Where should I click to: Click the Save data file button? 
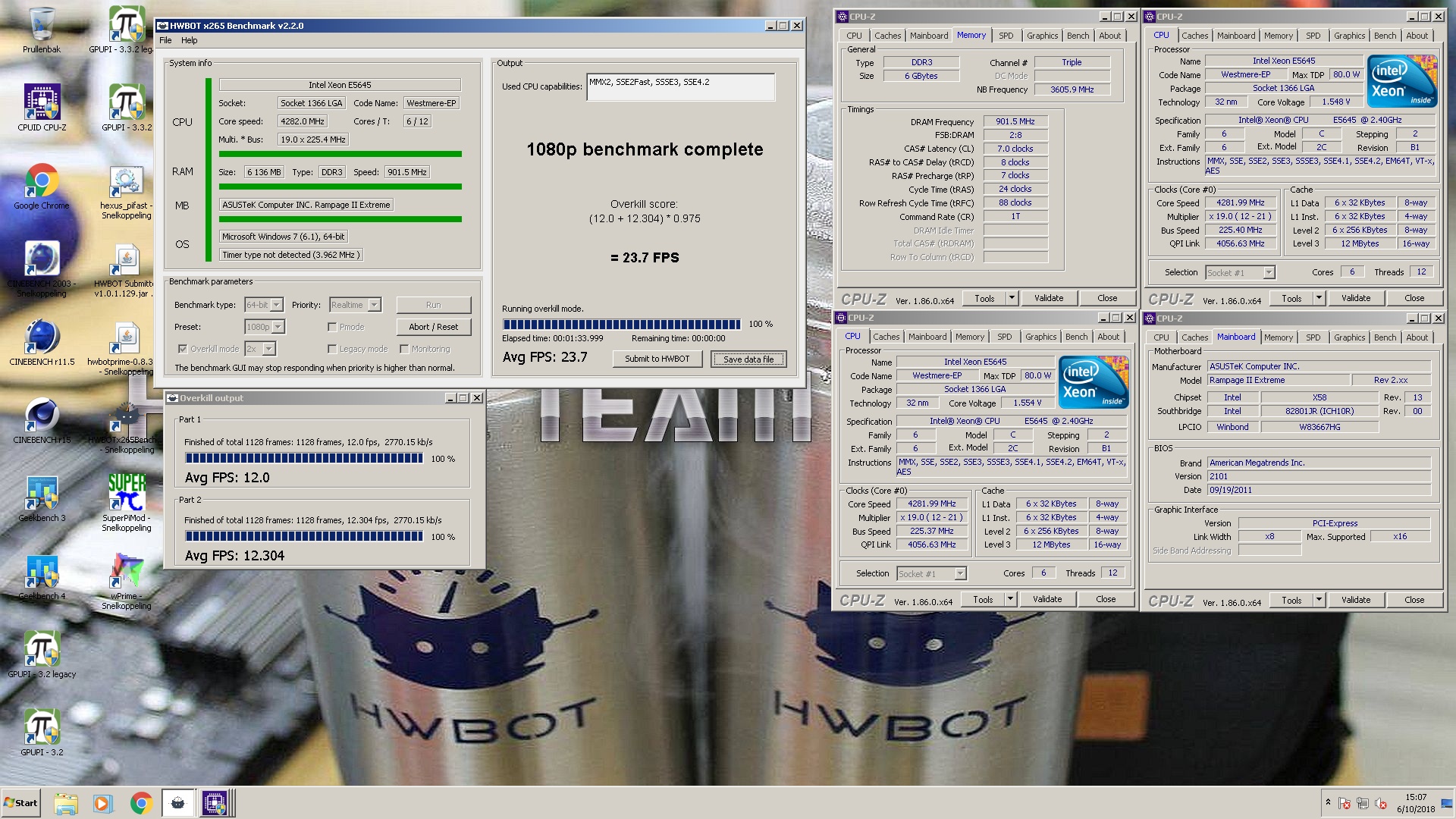click(748, 359)
